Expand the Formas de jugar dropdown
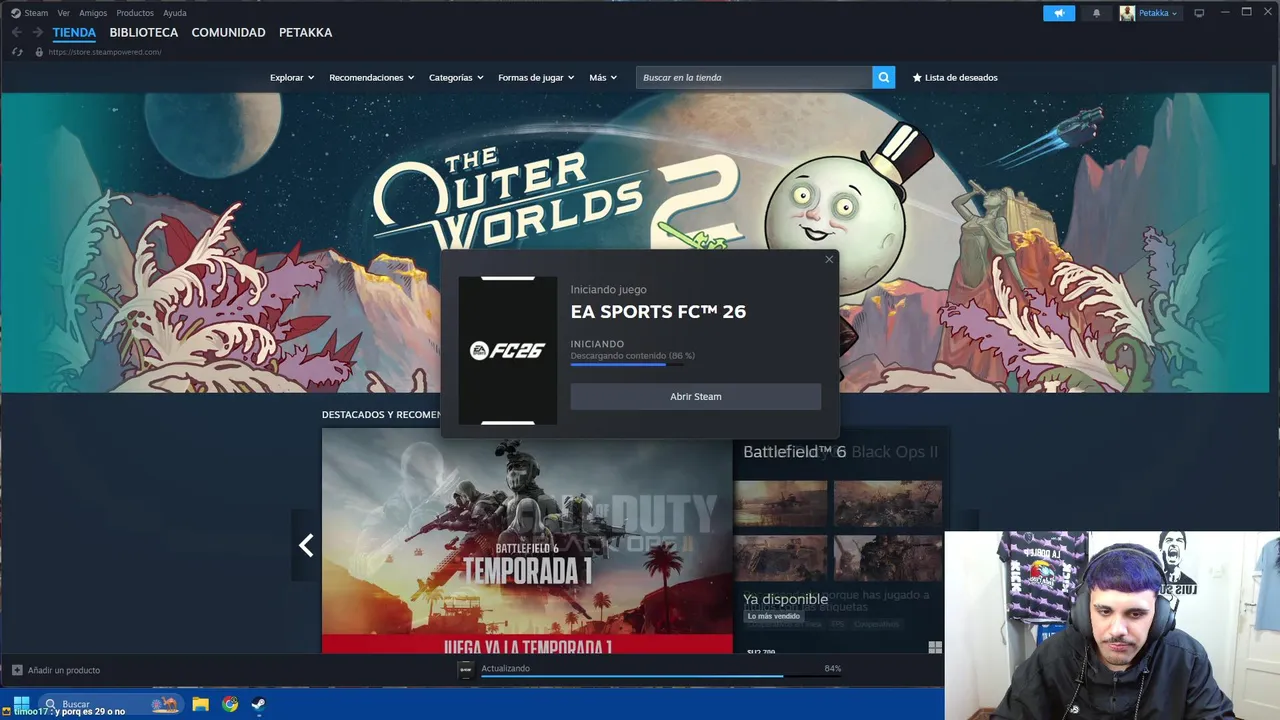 tap(536, 77)
